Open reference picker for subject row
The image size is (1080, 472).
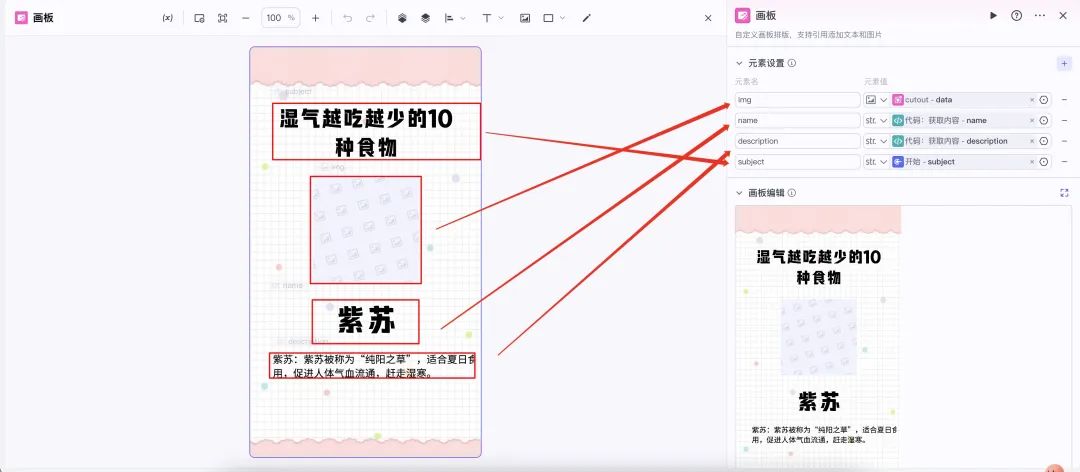[x=1044, y=162]
